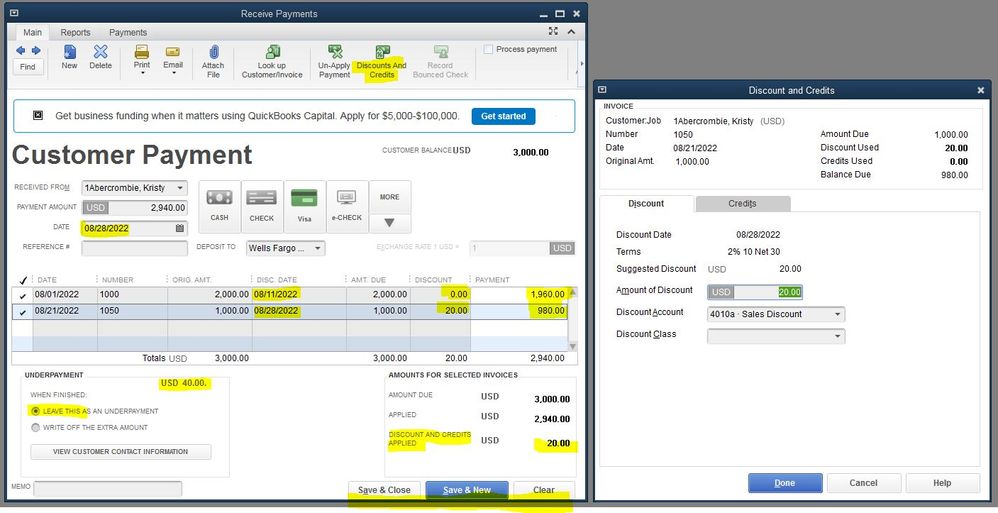Click invoice number 1050 cell
The image size is (998, 513).
point(132,311)
